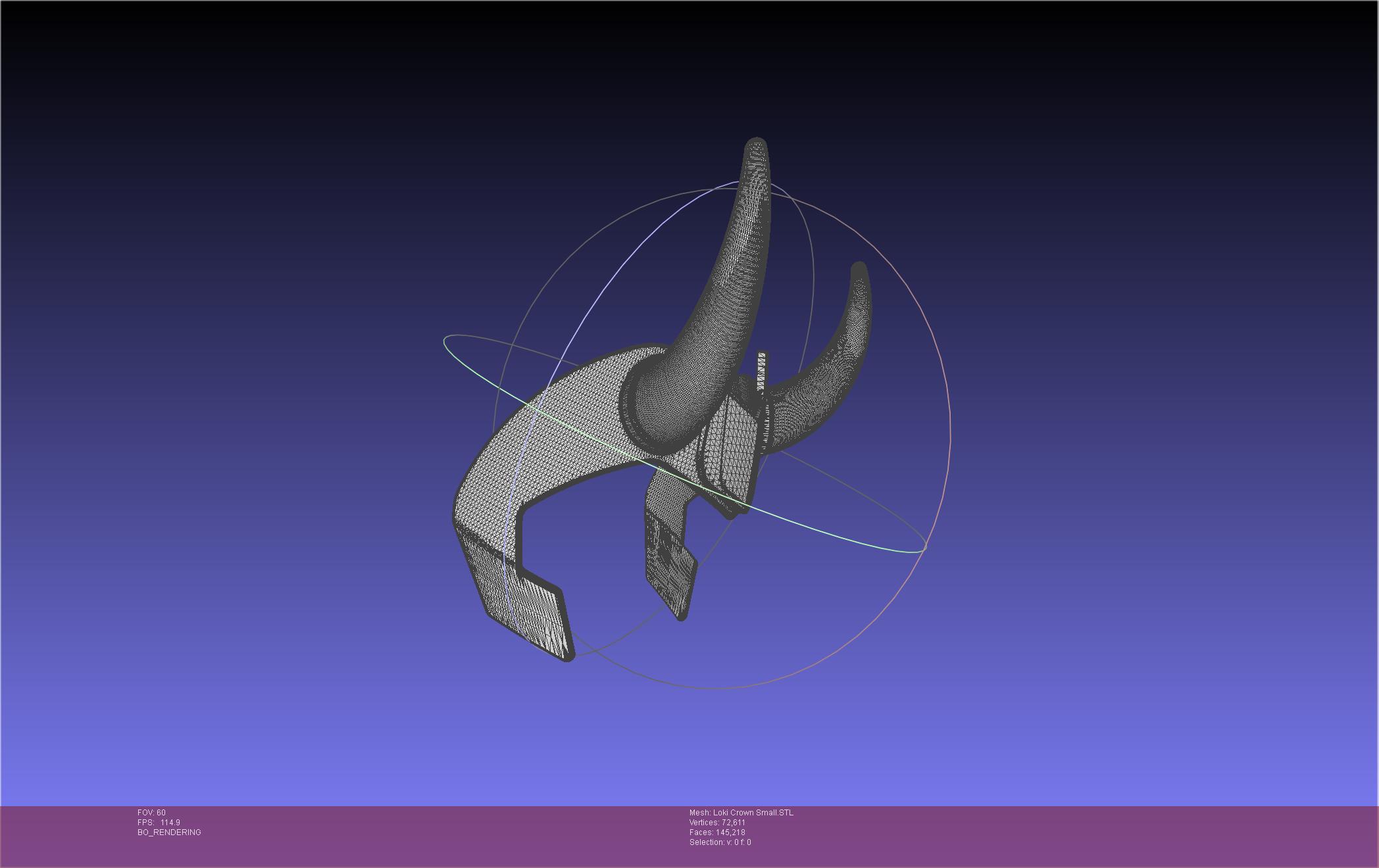Click the 'Faces: 145,218' readout
Screen dimensions: 1379x868
[x=717, y=832]
